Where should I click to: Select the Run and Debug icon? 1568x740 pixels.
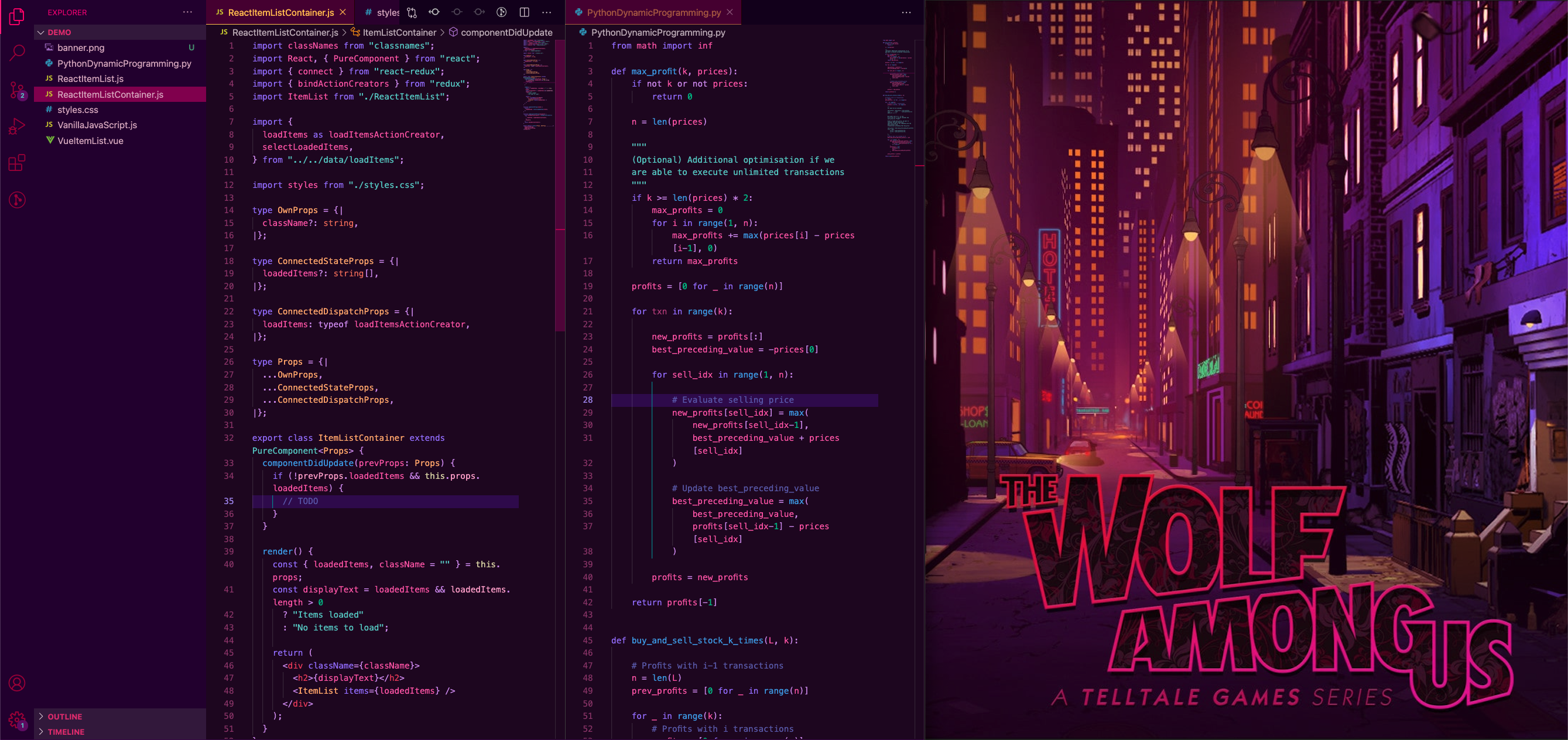click(16, 126)
